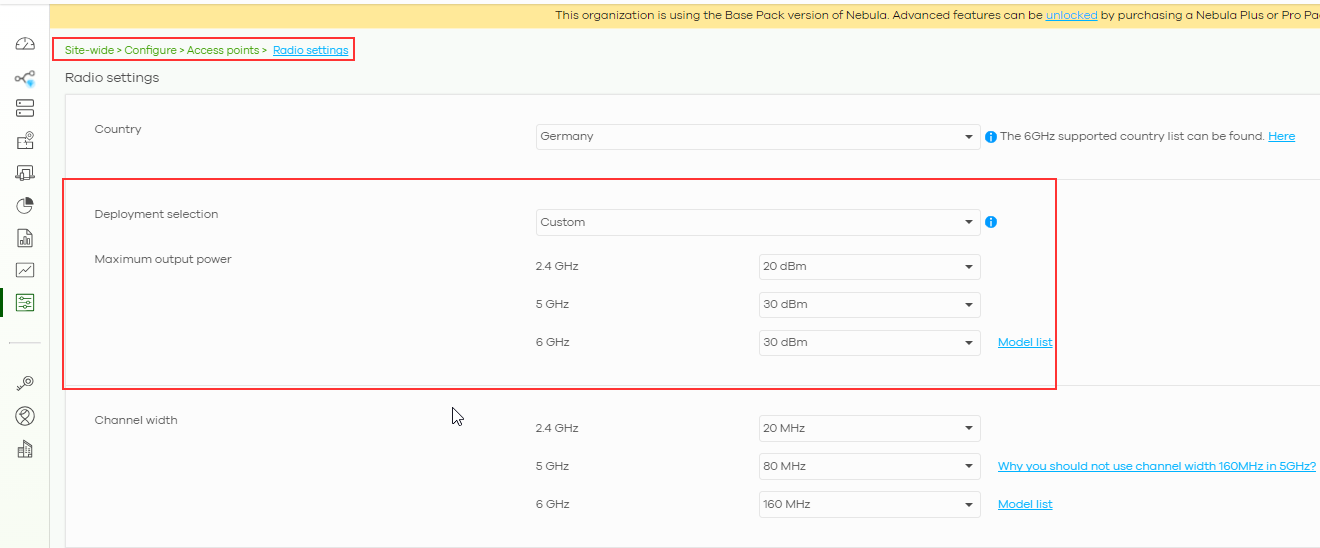This screenshot has height=548, width=1320.
Task: Open the report document icon in sidebar
Action: (25, 238)
